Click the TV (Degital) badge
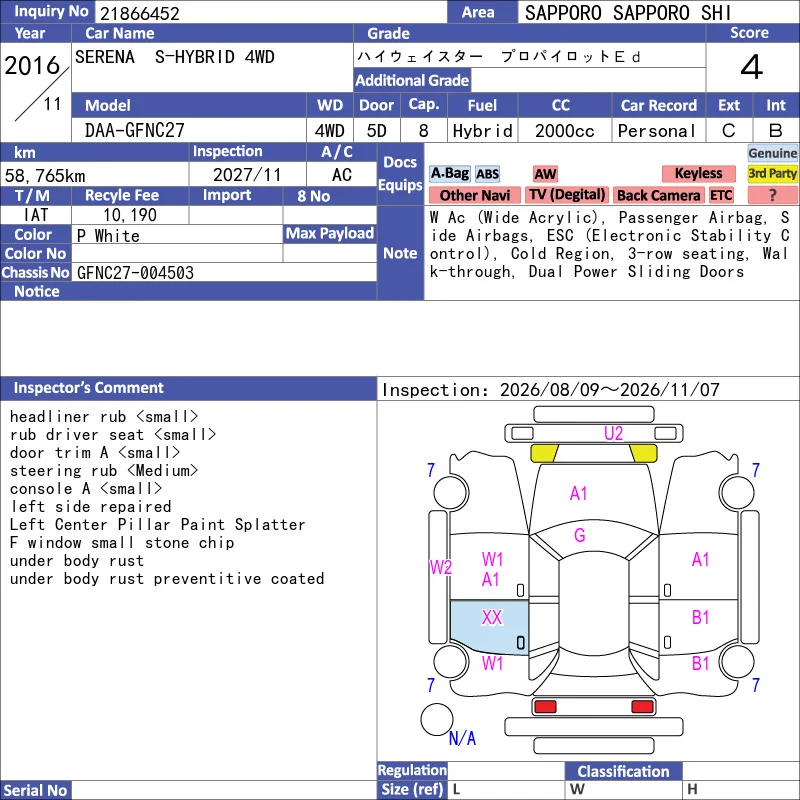This screenshot has width=800, height=800. click(x=567, y=195)
